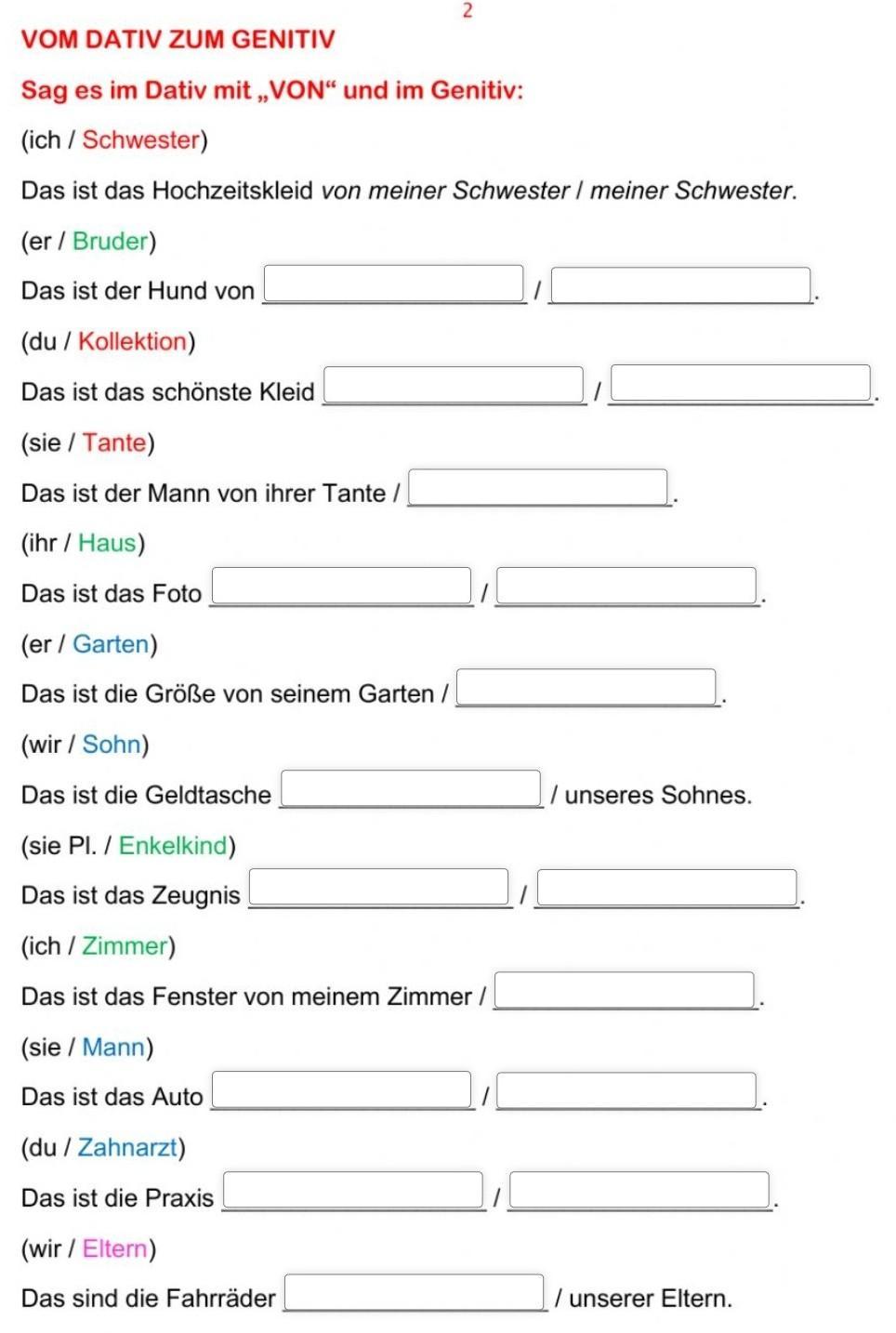Click second blank in the Mann sentence
This screenshot has height=1333, width=896.
626,1090
